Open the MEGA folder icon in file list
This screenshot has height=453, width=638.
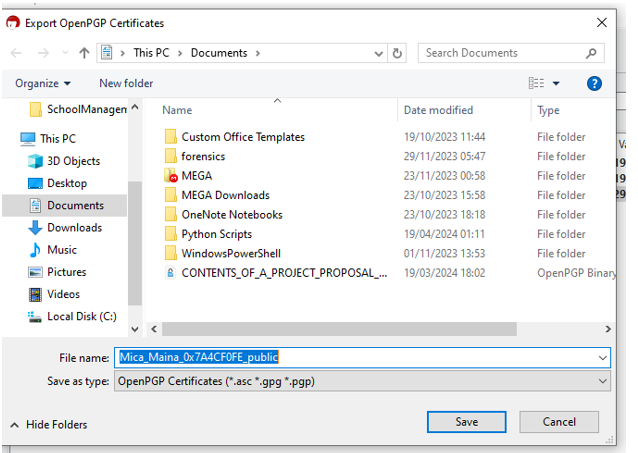[x=171, y=176]
